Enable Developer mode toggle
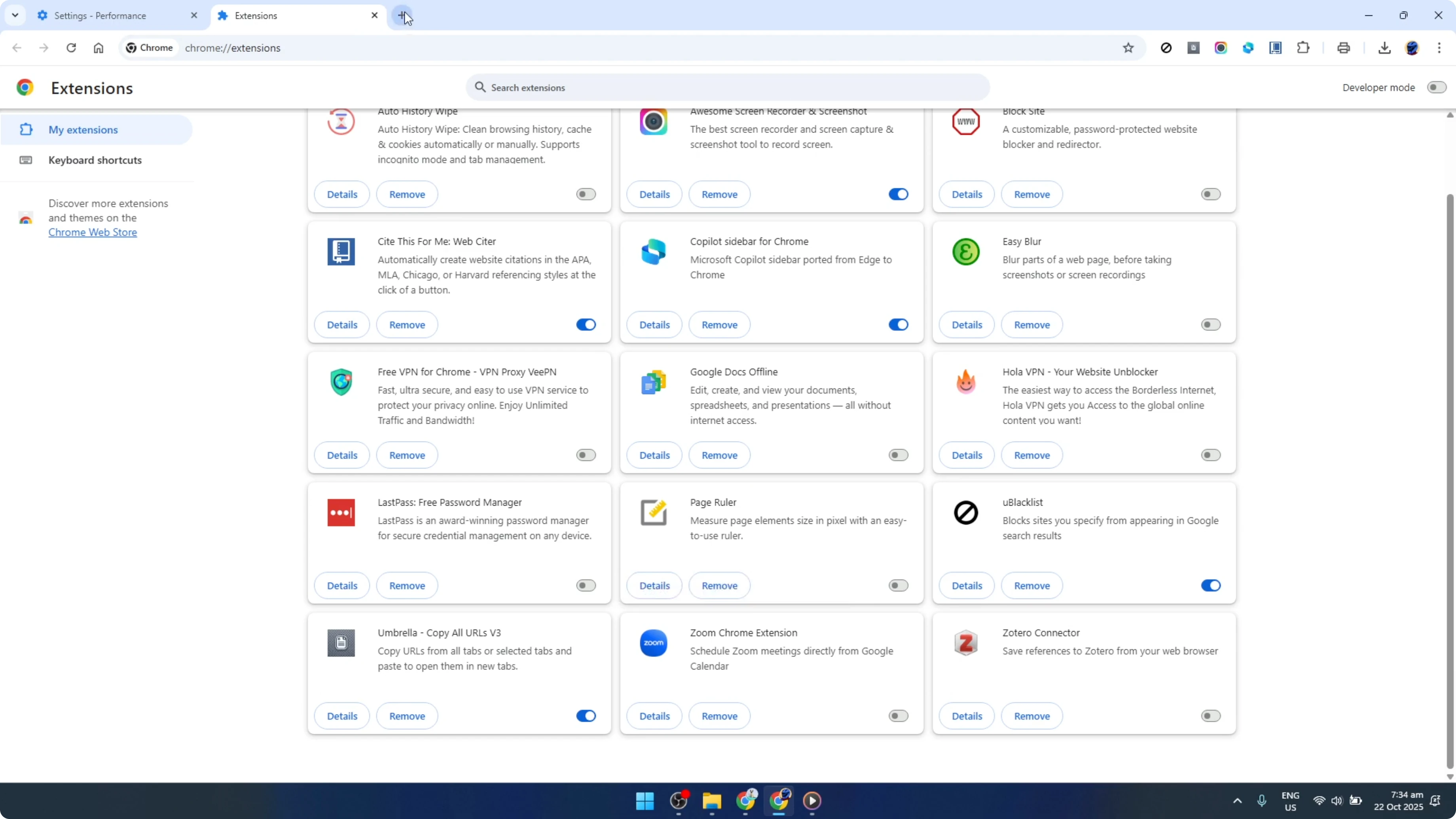This screenshot has width=1456, height=819. coord(1436,87)
